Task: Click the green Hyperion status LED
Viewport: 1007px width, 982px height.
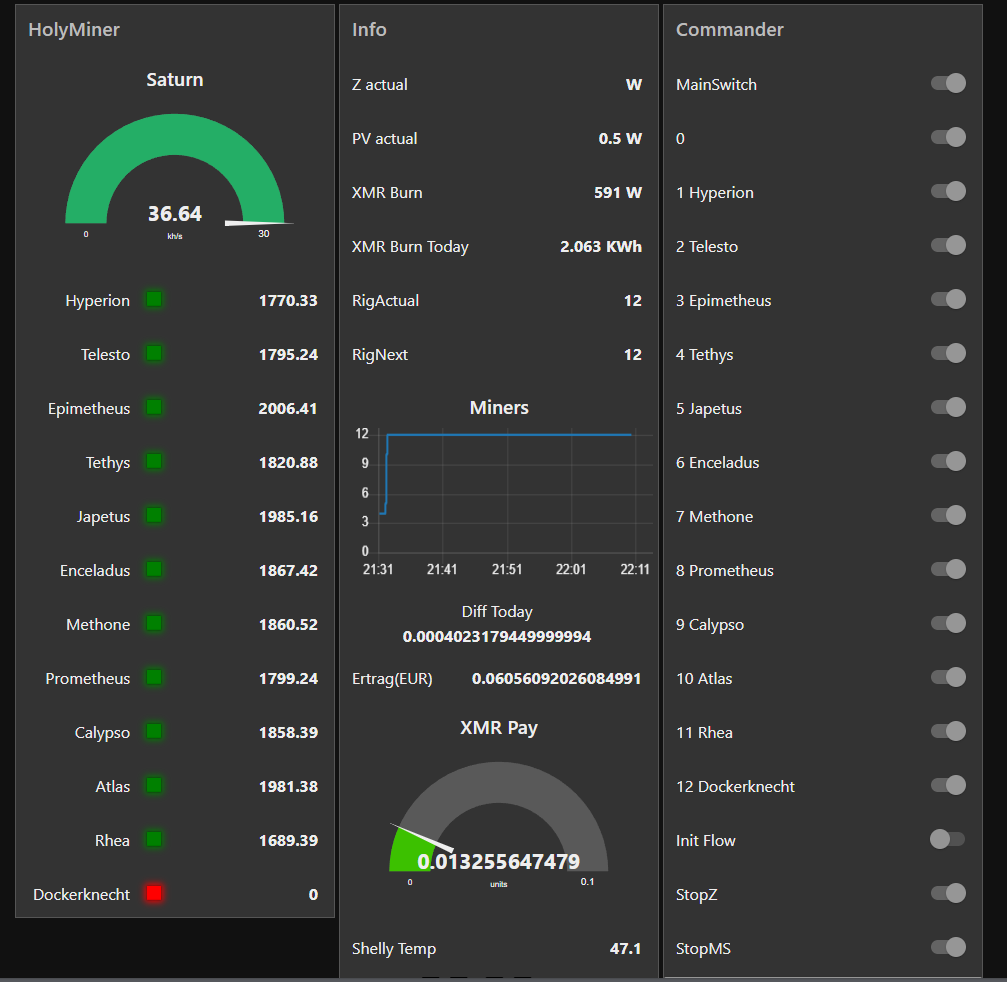Action: [x=154, y=300]
